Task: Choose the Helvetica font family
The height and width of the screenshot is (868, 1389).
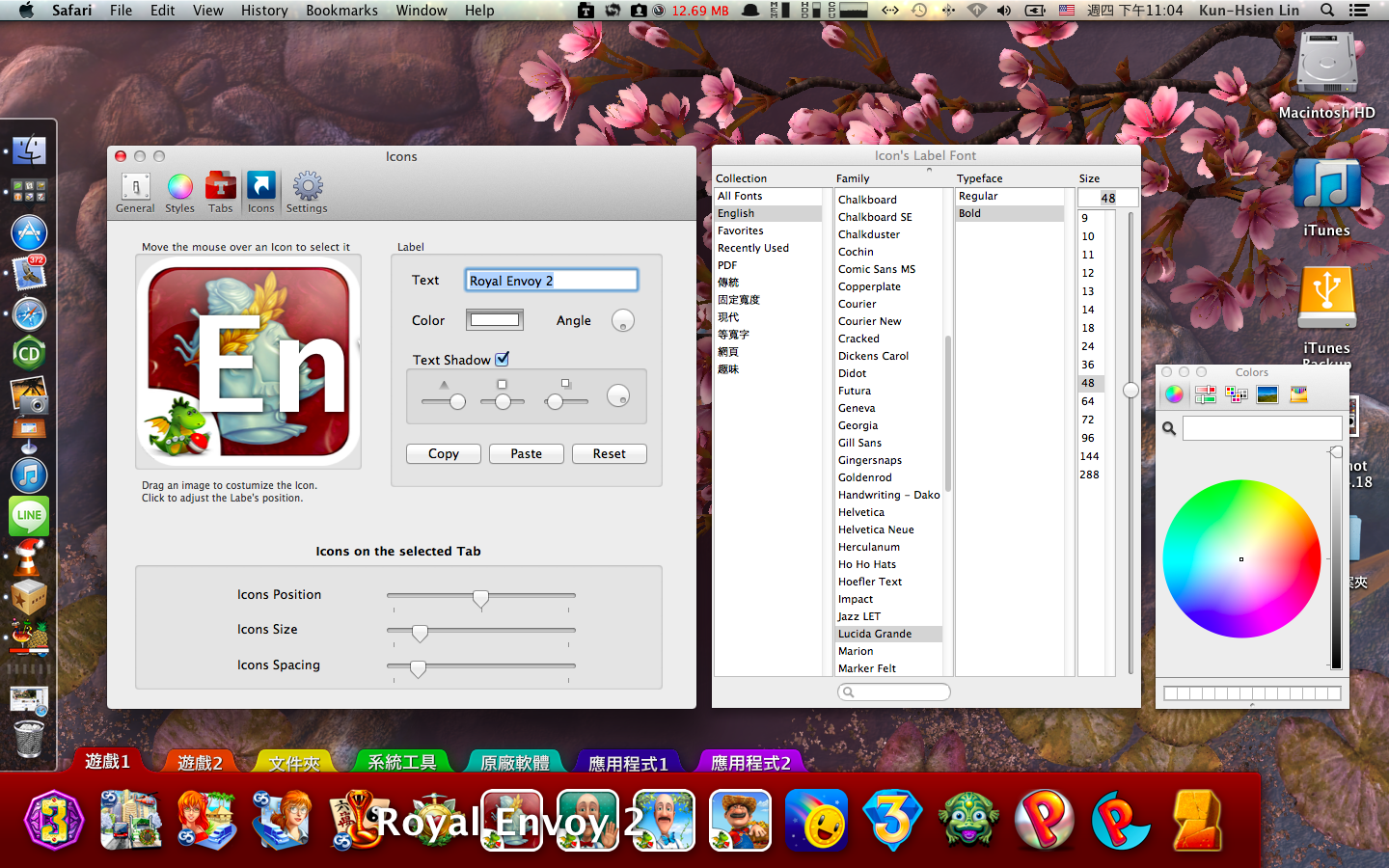Action: (888, 512)
